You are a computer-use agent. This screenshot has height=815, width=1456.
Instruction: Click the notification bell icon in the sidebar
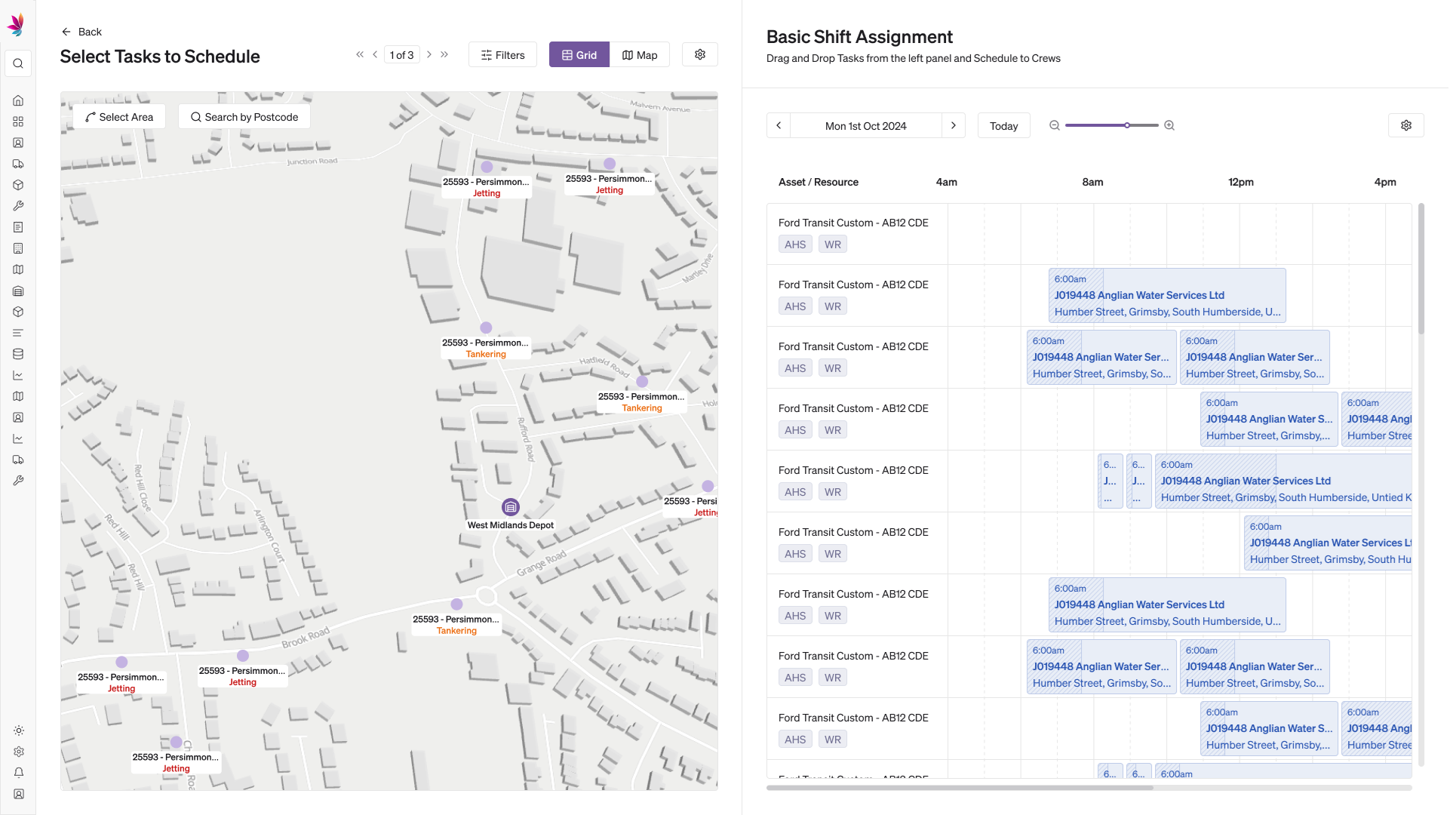pos(18,773)
